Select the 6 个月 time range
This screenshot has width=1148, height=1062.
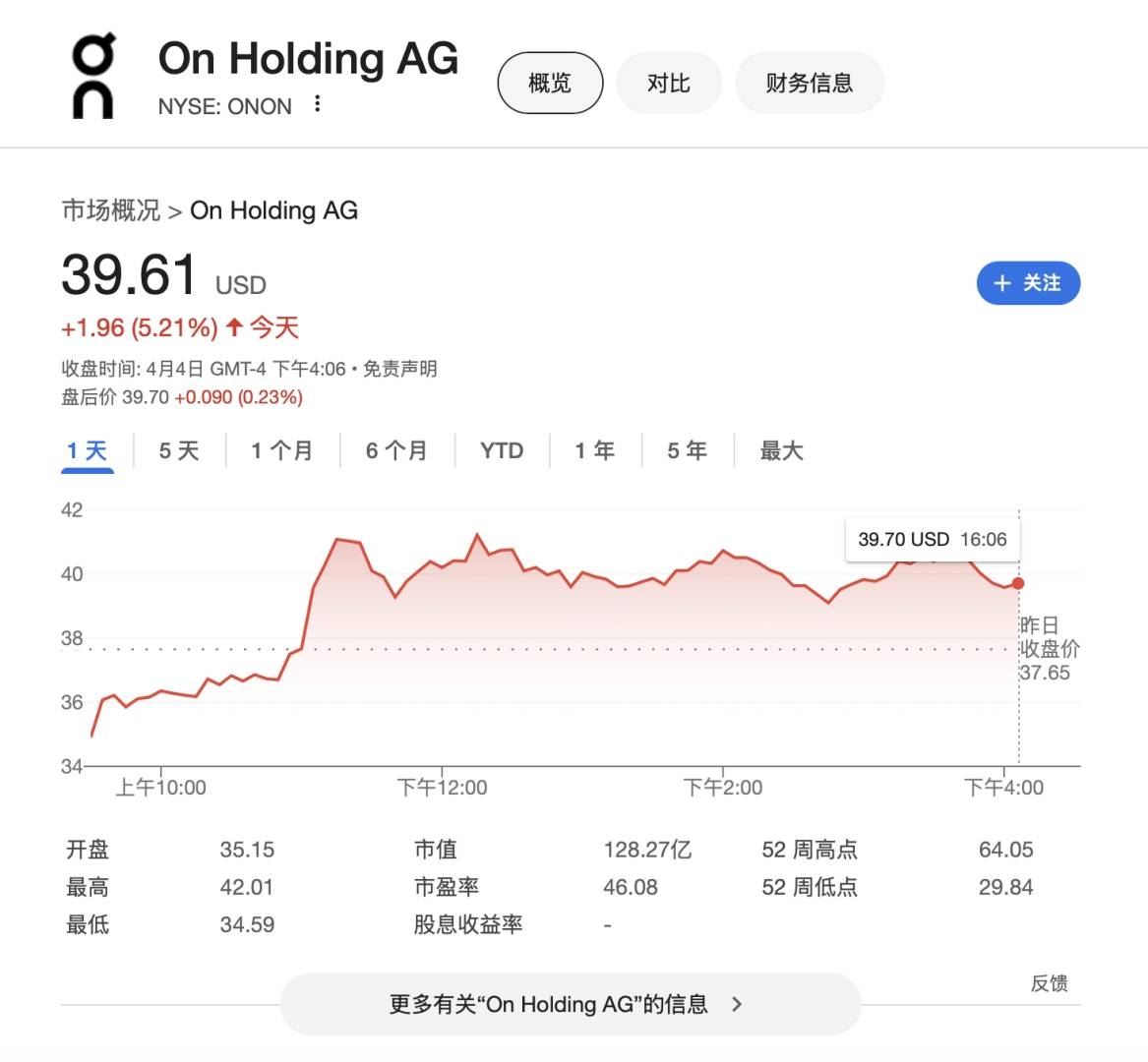click(x=396, y=451)
